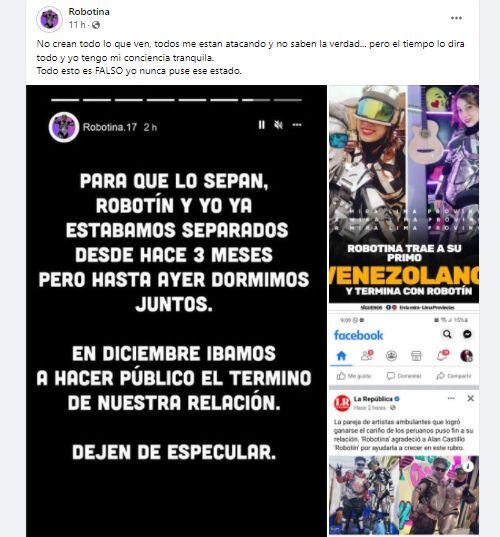Screen dimensions: 500x537
Task: Select the Facebook Home tab icon
Action: tap(341, 356)
